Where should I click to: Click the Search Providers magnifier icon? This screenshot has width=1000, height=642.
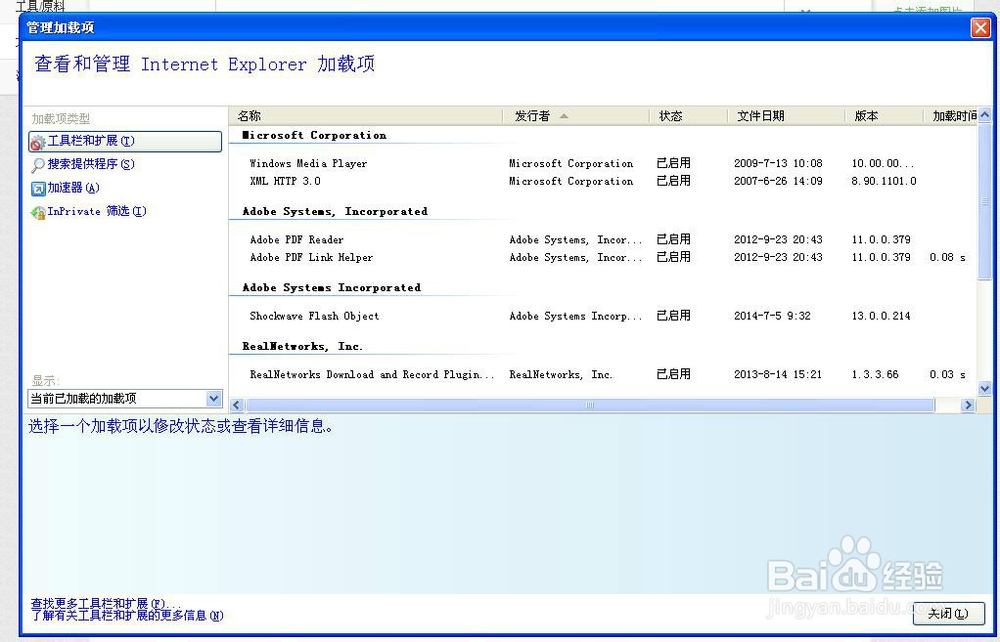click(x=38, y=165)
